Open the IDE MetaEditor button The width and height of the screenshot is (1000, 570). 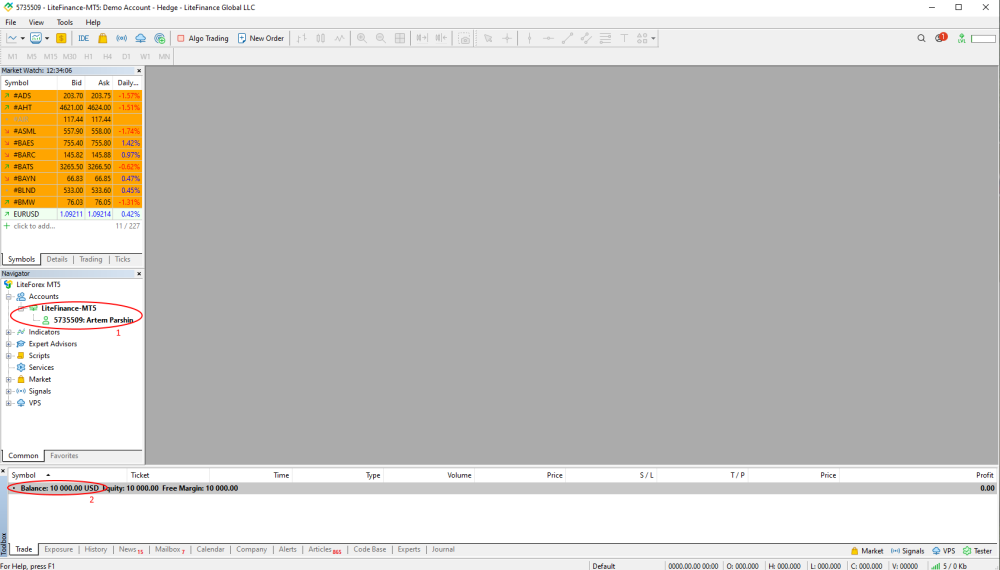[x=84, y=38]
